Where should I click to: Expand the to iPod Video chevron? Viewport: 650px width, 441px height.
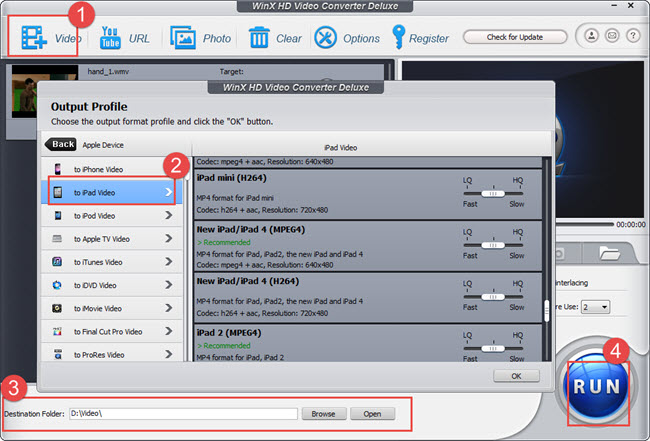pyautogui.click(x=168, y=216)
